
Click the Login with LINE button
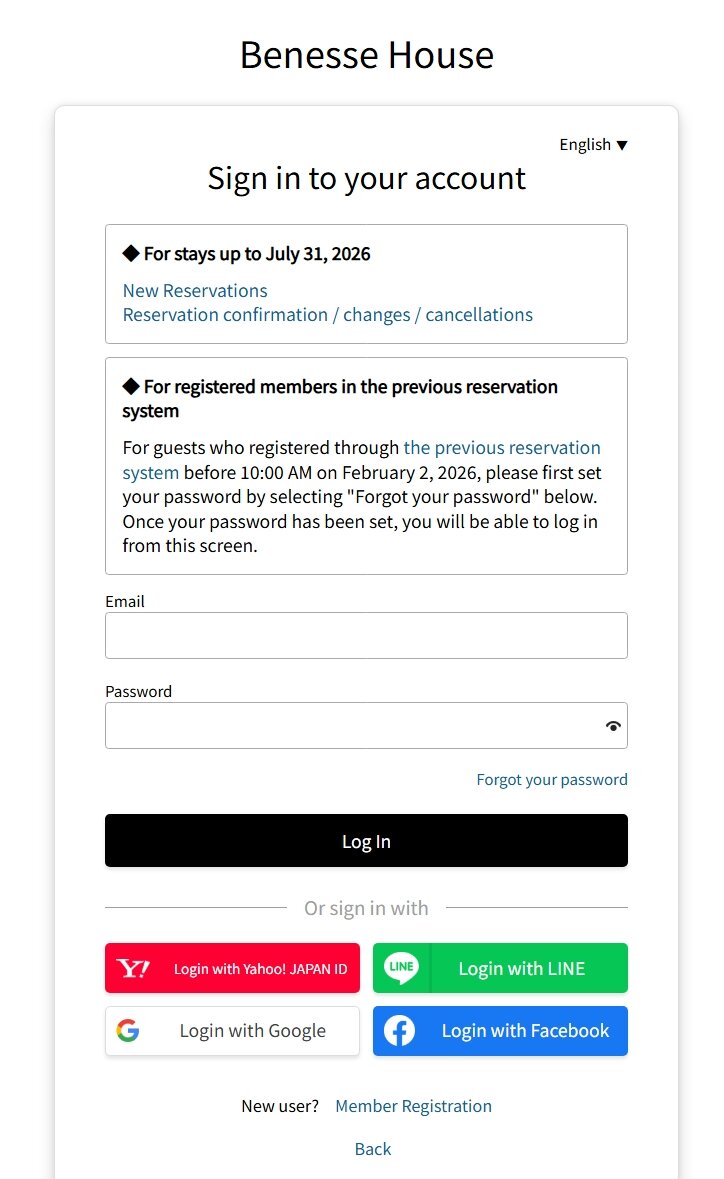pyautogui.click(x=521, y=968)
